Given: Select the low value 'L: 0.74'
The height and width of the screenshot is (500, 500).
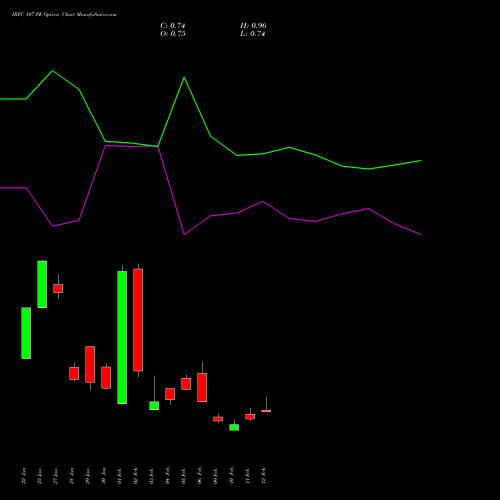Looking at the screenshot, I should 253,34.
